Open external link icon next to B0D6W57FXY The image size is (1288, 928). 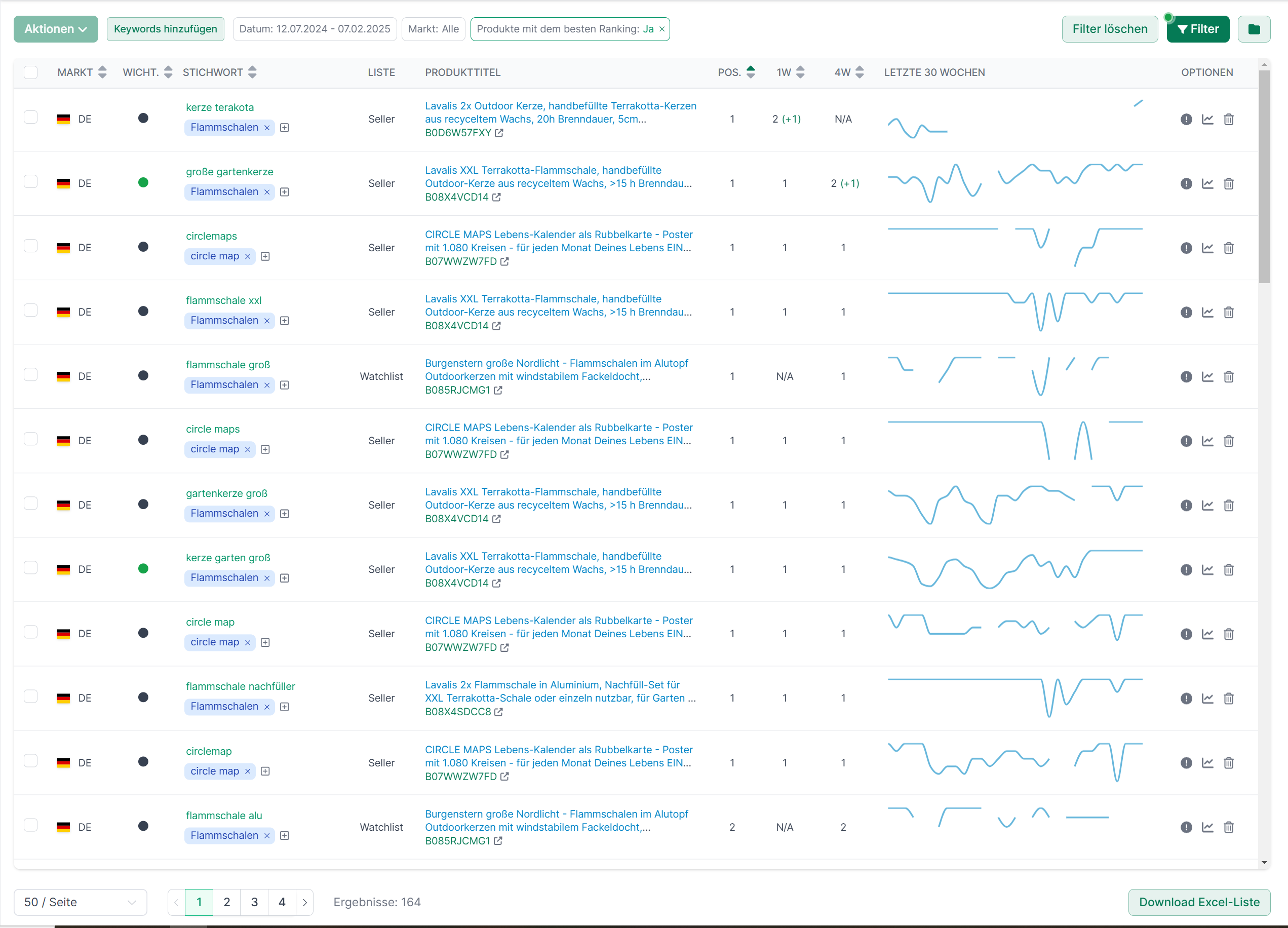coord(498,133)
